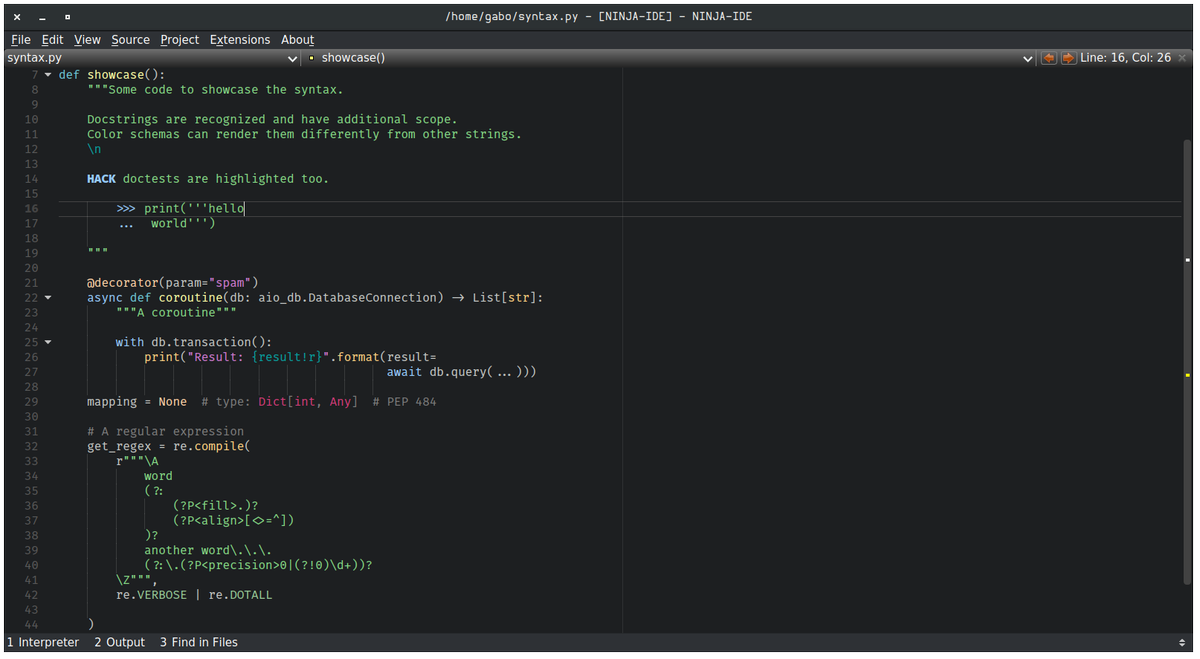The image size is (1200, 659).
Task: Open the About menu
Action: coord(297,40)
